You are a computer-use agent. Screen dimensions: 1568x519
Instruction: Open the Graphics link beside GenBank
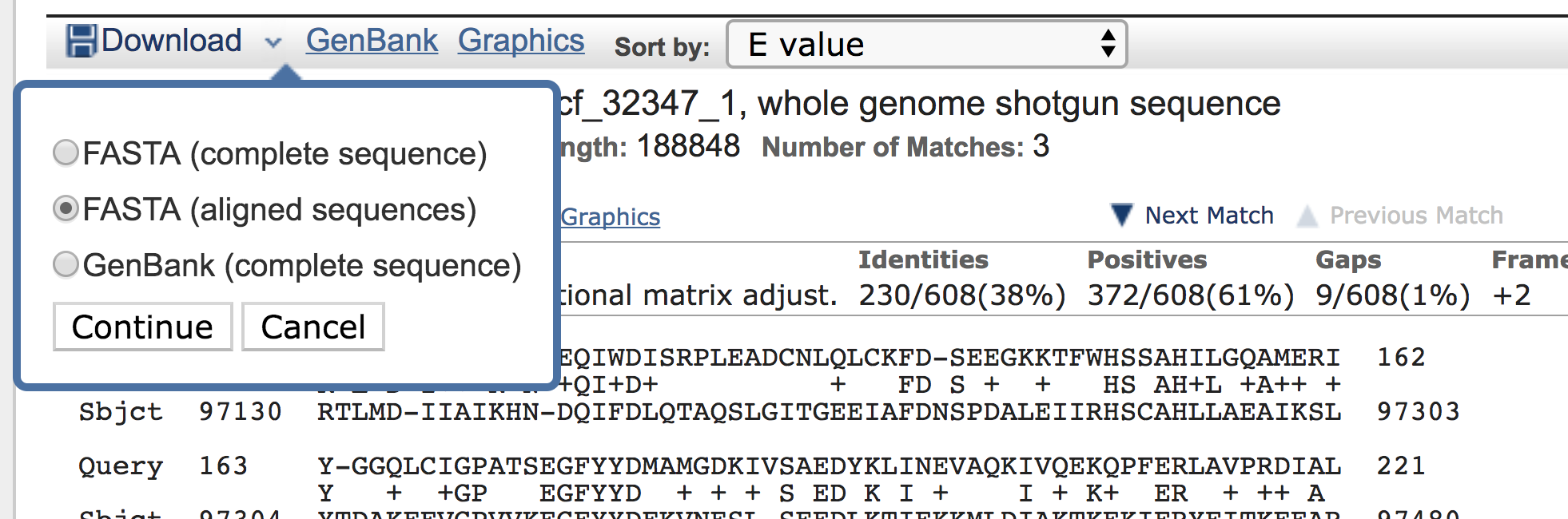click(x=521, y=41)
